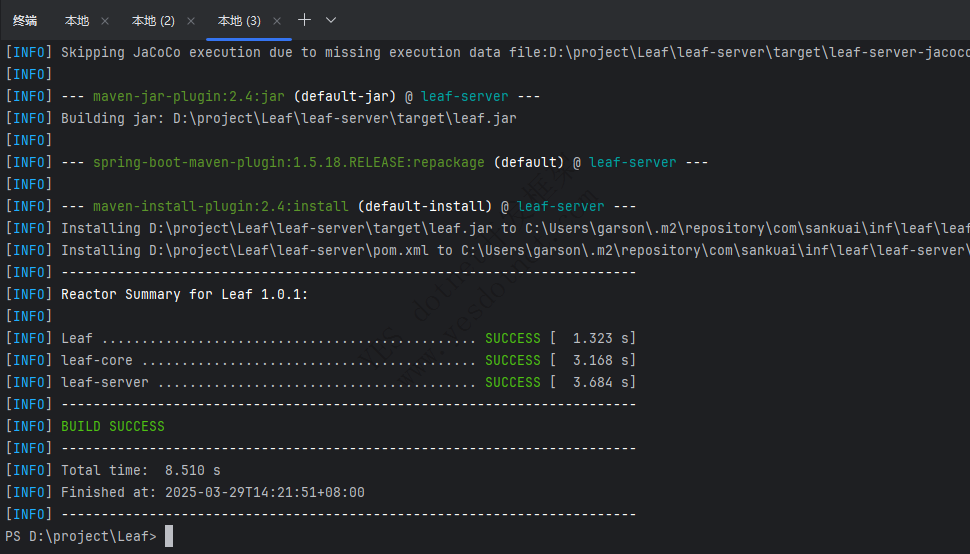This screenshot has width=970, height=554.
Task: Click the 'Installing ... leaf.jar' line
Action: tap(515, 229)
